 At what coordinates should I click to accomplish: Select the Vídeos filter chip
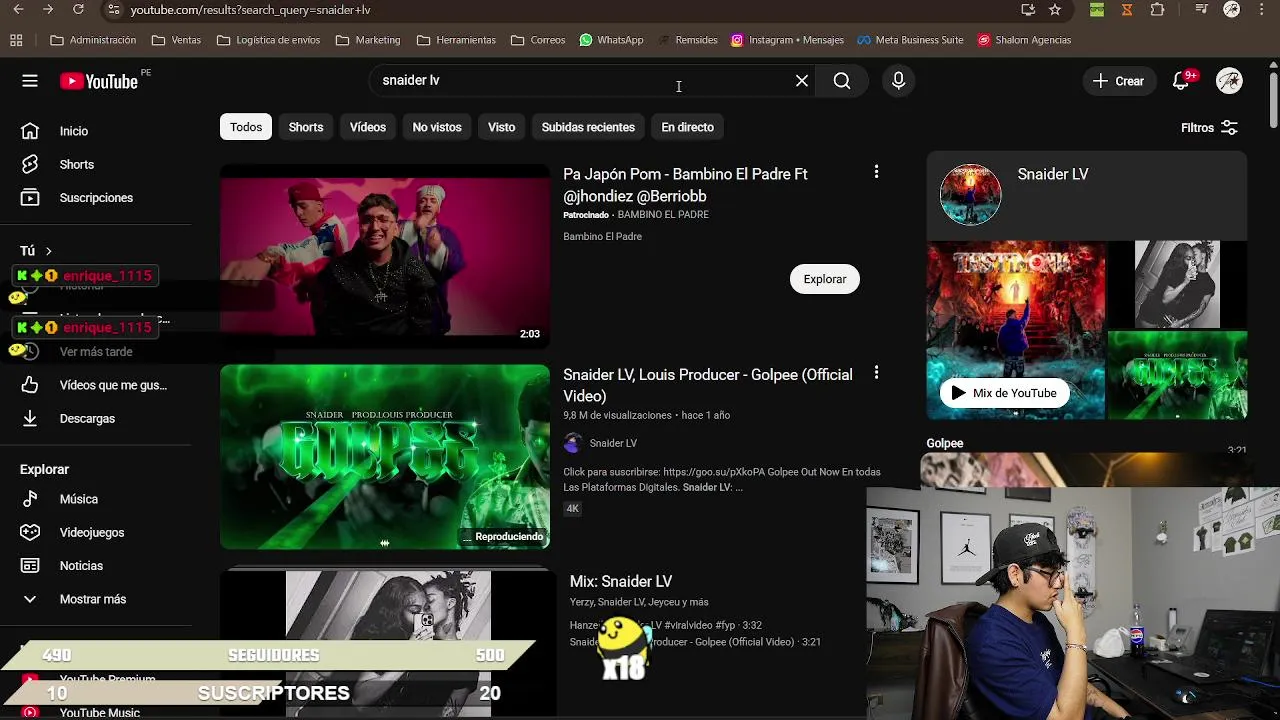point(368,127)
